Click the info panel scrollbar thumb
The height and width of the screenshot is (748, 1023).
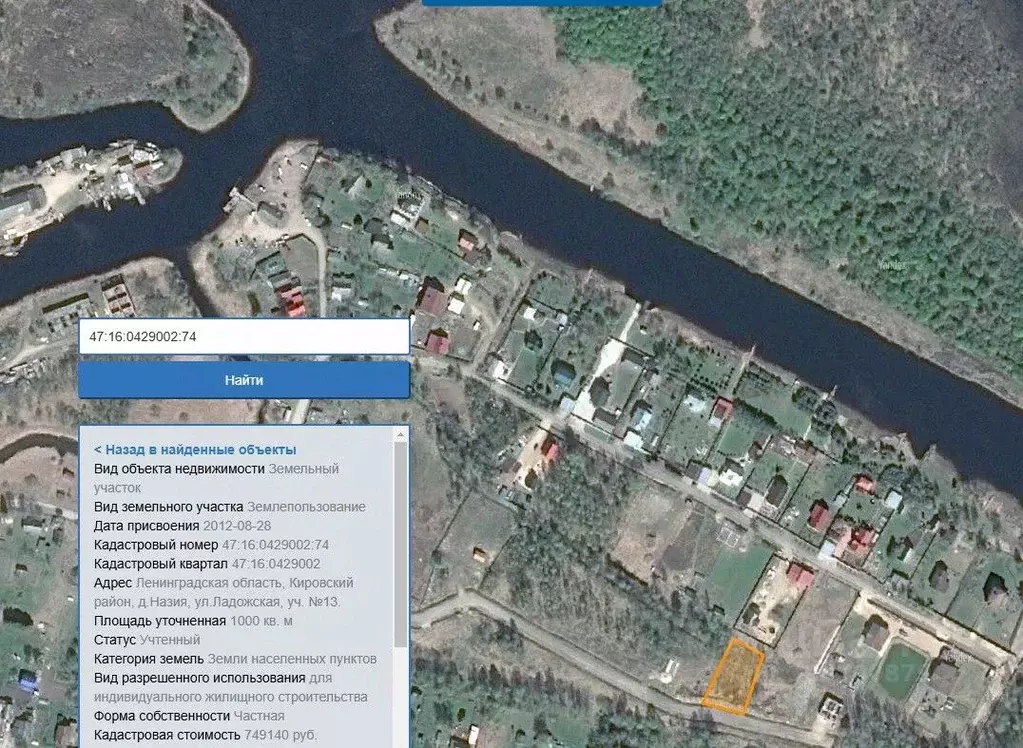click(401, 545)
